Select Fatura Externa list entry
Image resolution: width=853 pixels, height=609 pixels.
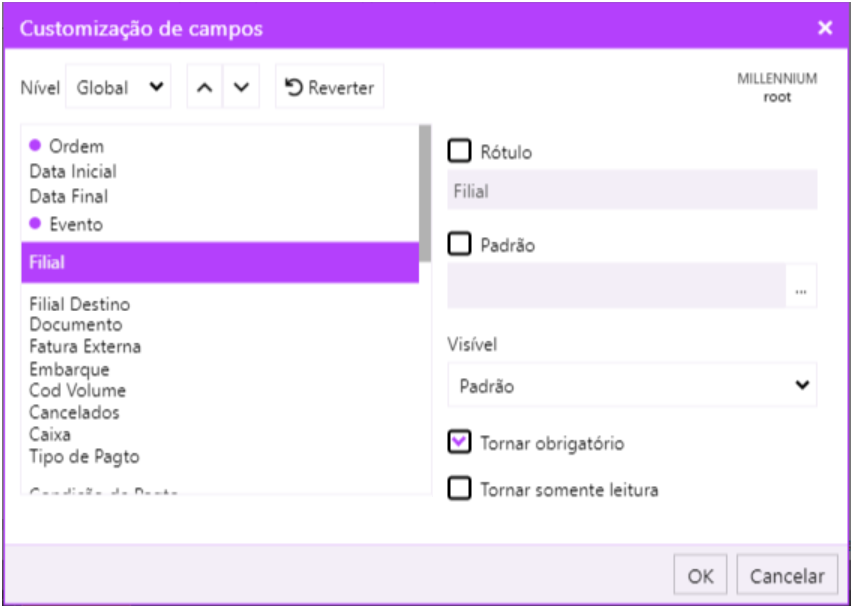point(85,347)
